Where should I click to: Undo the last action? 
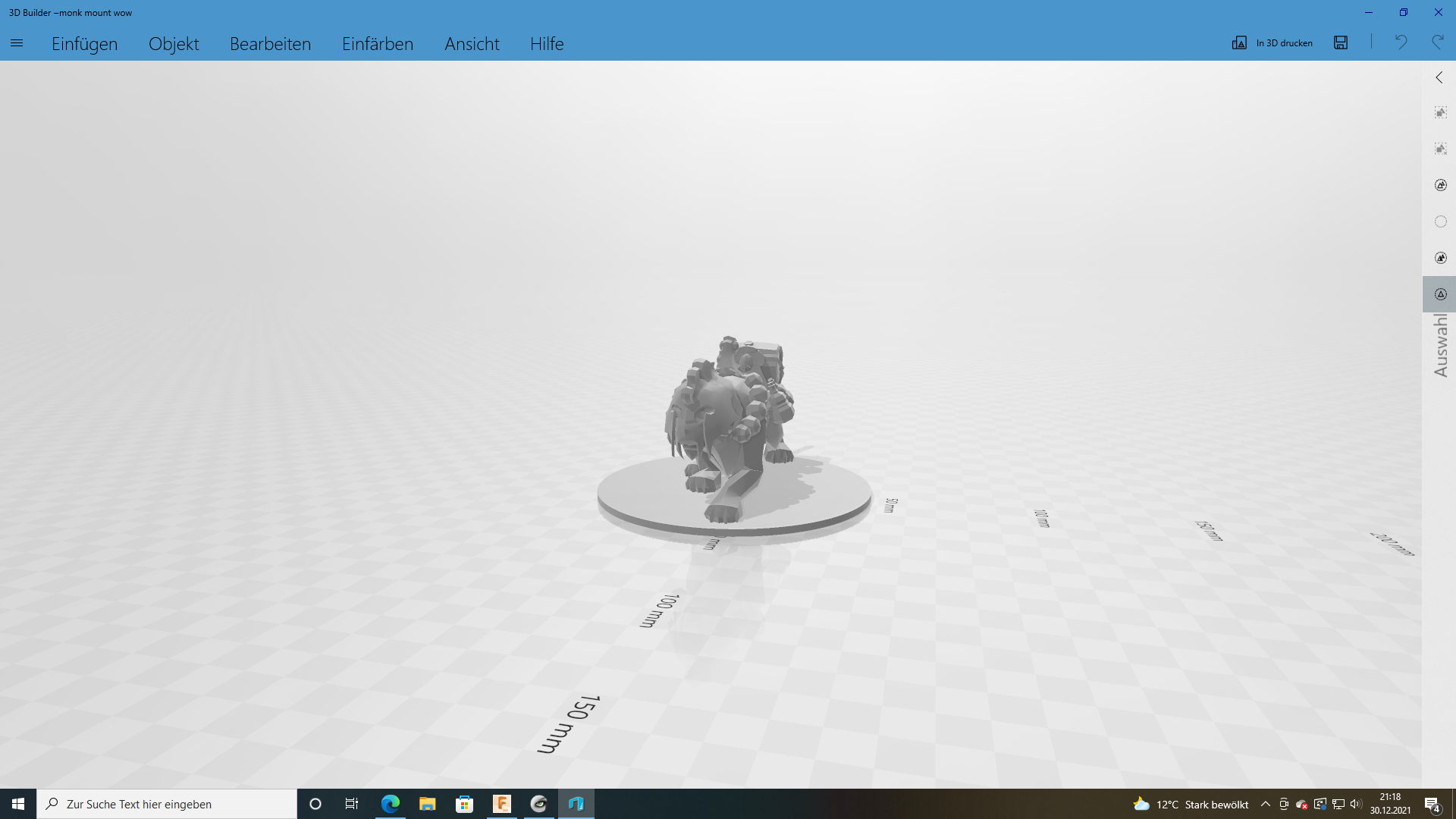pos(1400,42)
